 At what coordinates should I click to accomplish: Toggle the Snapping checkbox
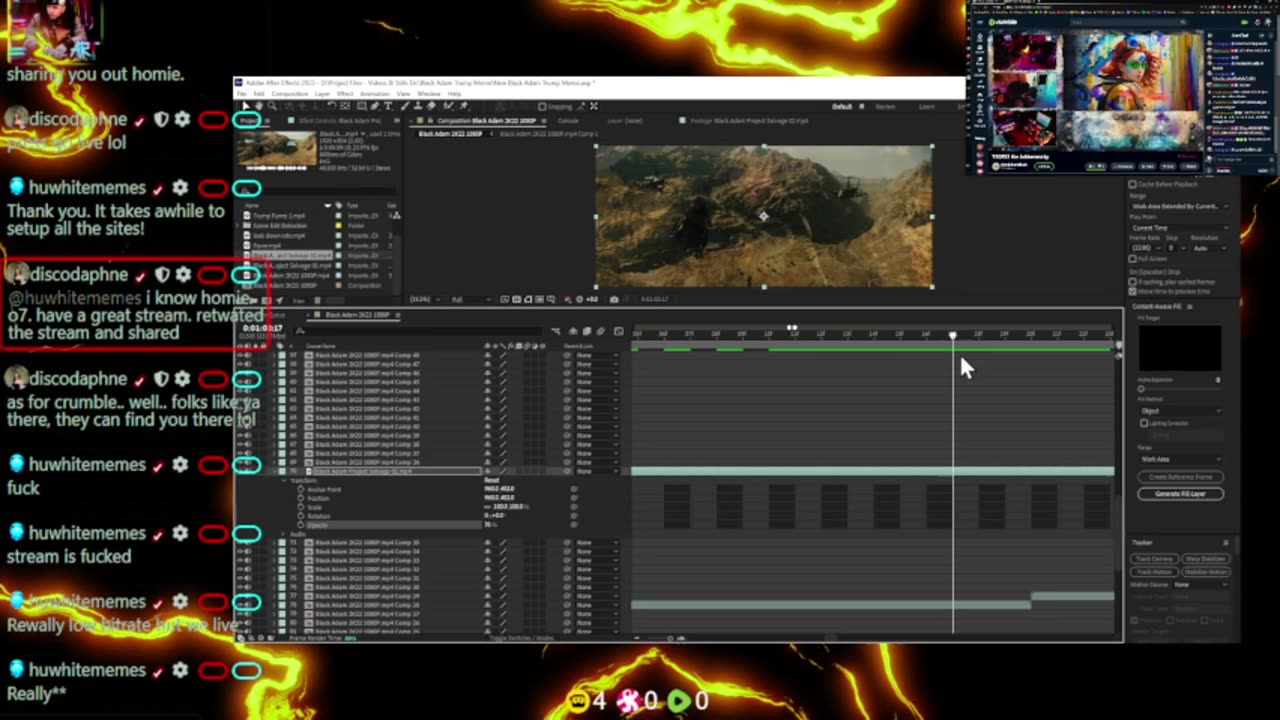coord(542,106)
